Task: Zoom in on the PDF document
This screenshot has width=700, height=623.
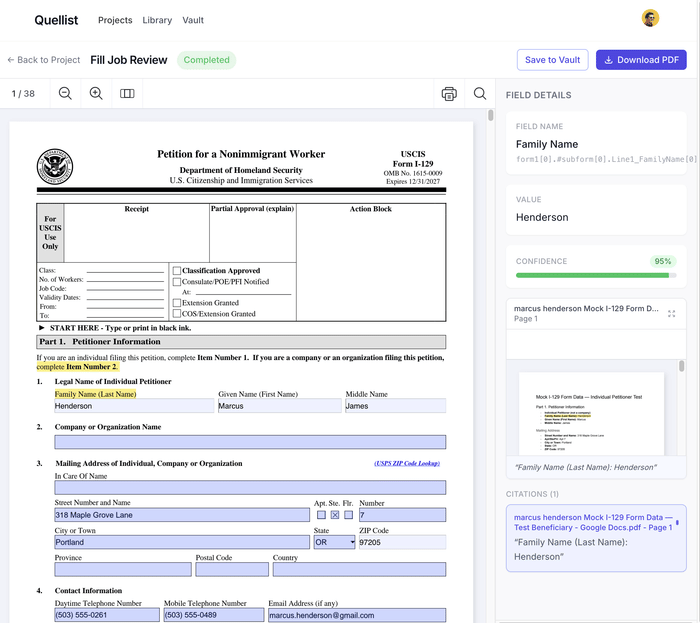Action: click(x=96, y=93)
